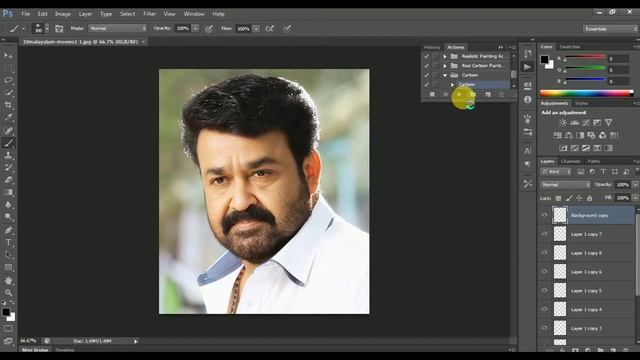Add a Vibrance adjustment

pyautogui.click(x=609, y=122)
